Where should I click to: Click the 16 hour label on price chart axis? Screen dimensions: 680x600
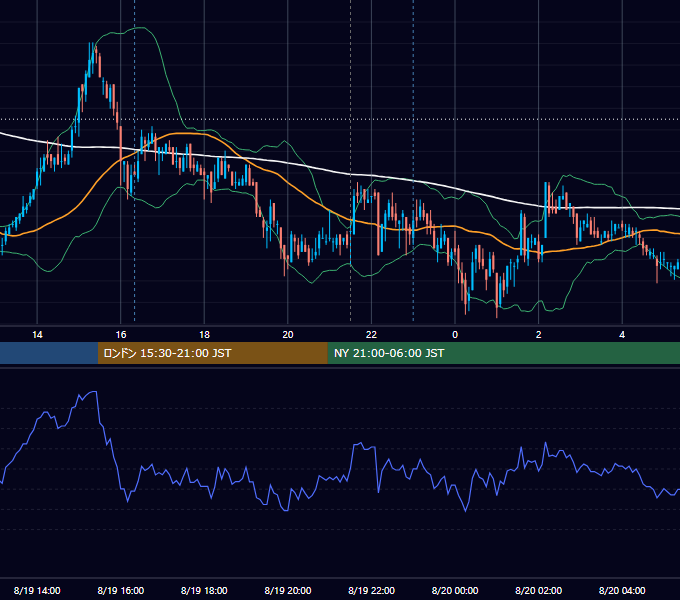(121, 335)
